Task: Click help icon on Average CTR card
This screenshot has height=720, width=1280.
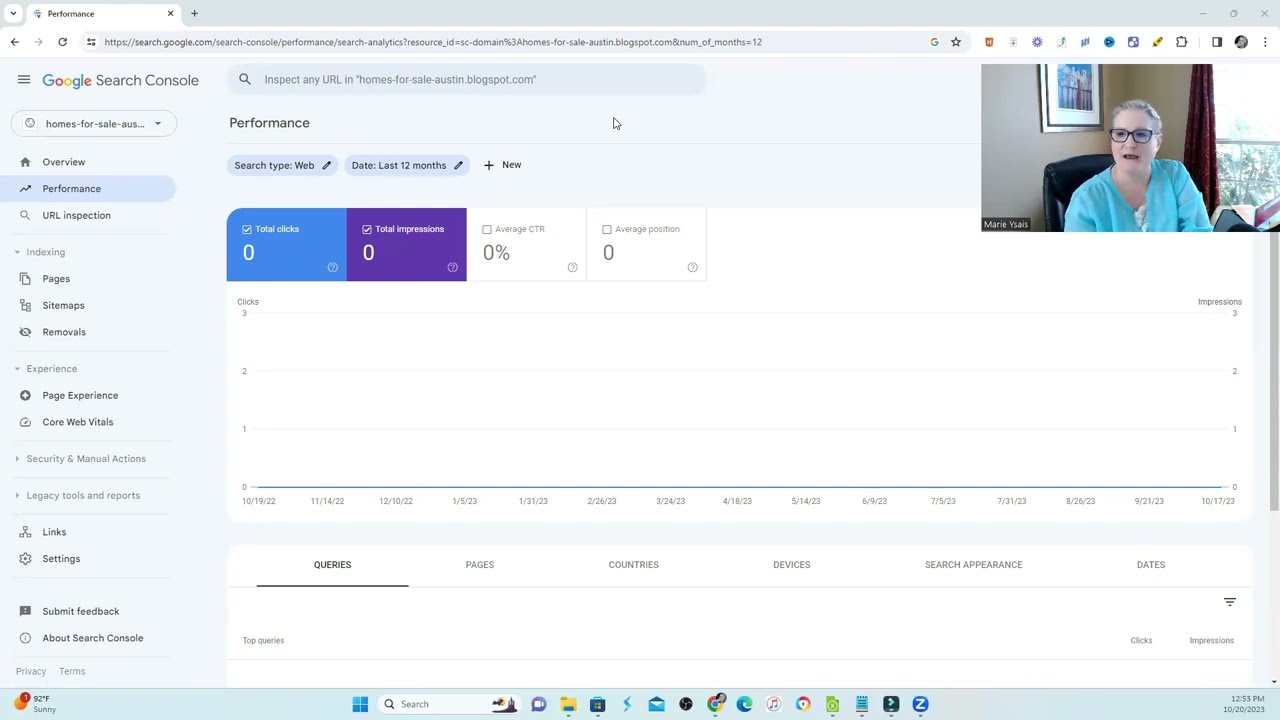Action: click(573, 267)
